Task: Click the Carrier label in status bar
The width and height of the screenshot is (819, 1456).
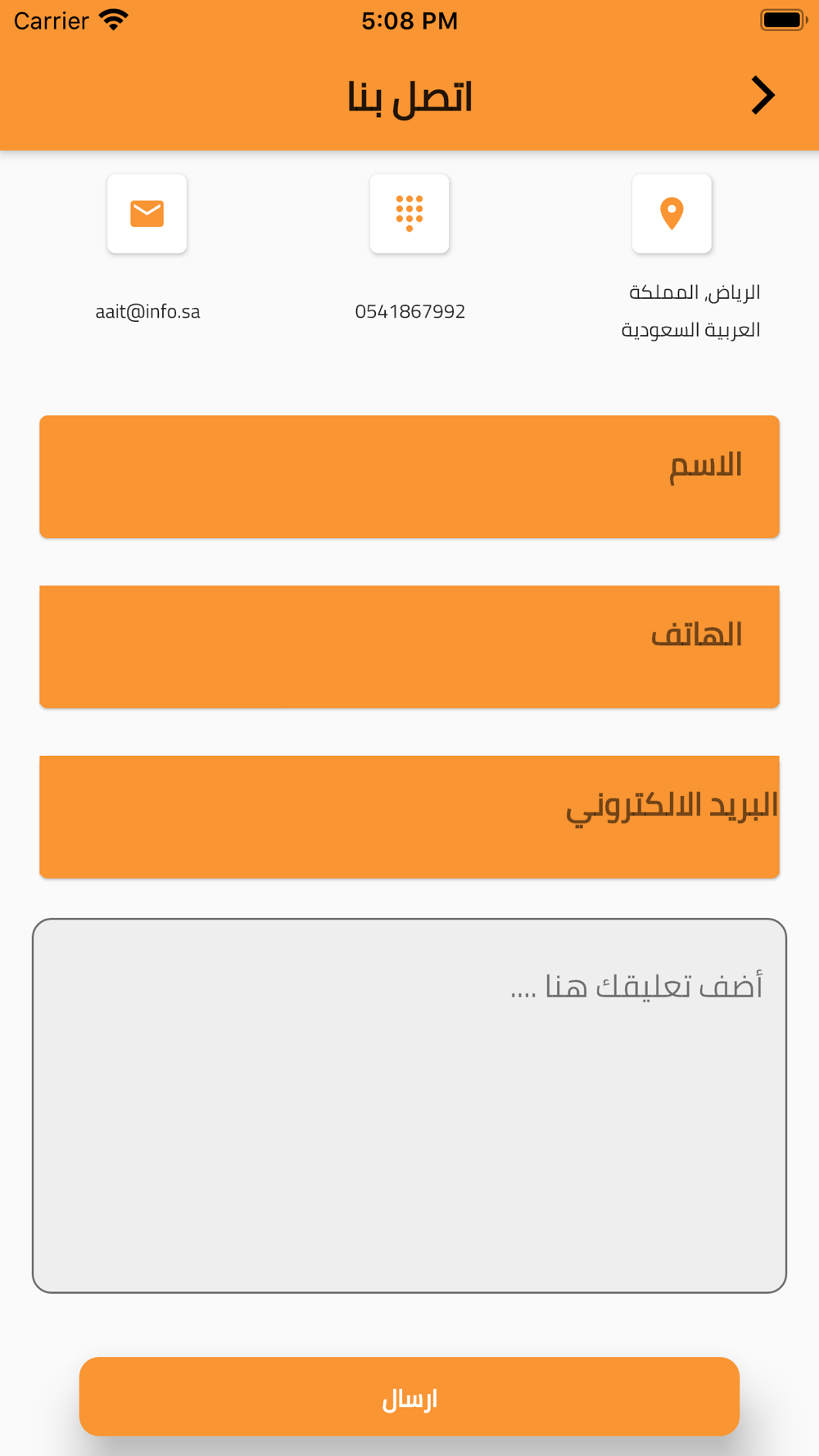Action: coord(51,20)
